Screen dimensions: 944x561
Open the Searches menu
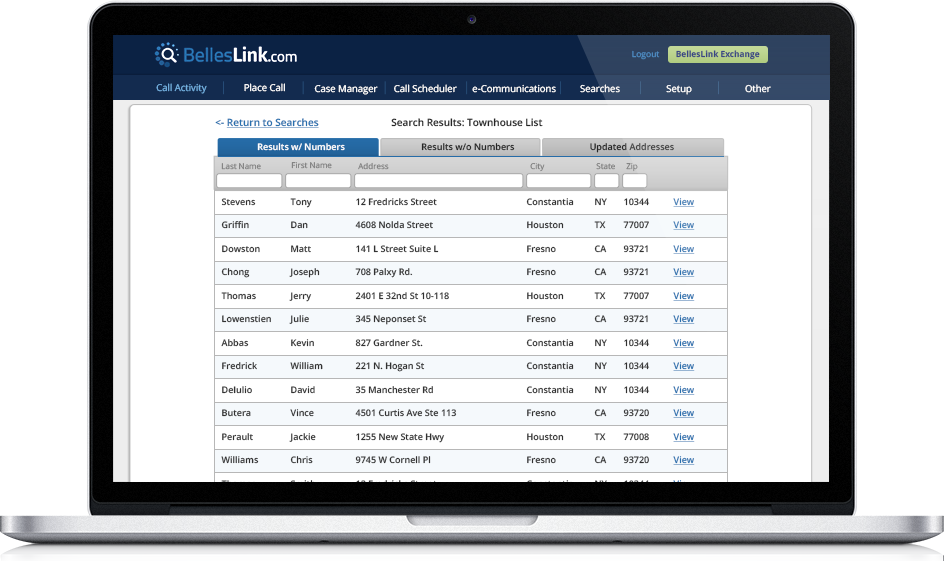[x=600, y=88]
